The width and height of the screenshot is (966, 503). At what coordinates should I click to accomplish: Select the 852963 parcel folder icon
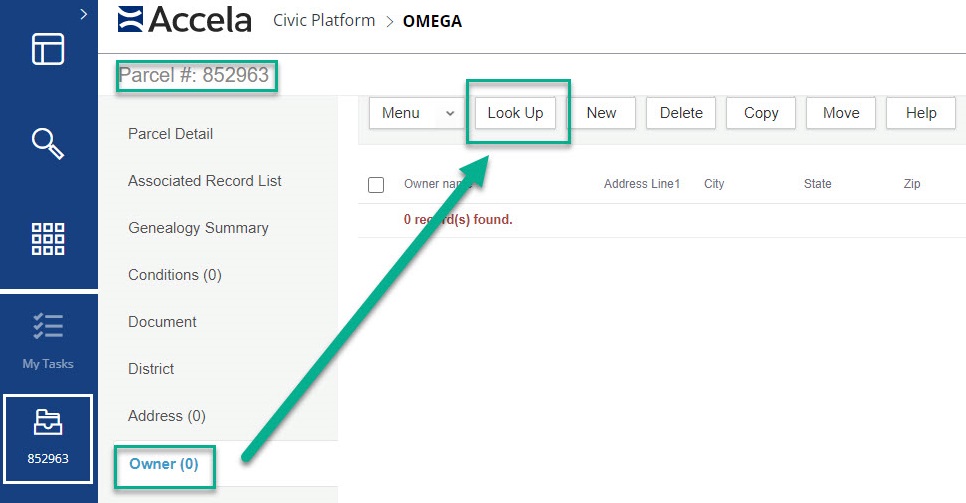tap(48, 424)
